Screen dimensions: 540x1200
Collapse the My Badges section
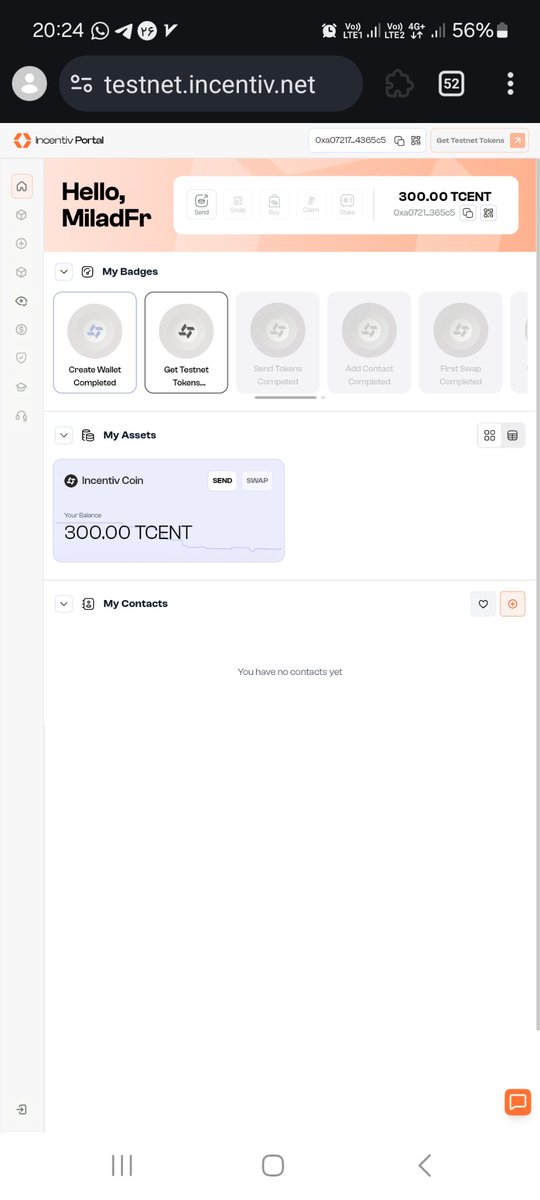(x=64, y=271)
